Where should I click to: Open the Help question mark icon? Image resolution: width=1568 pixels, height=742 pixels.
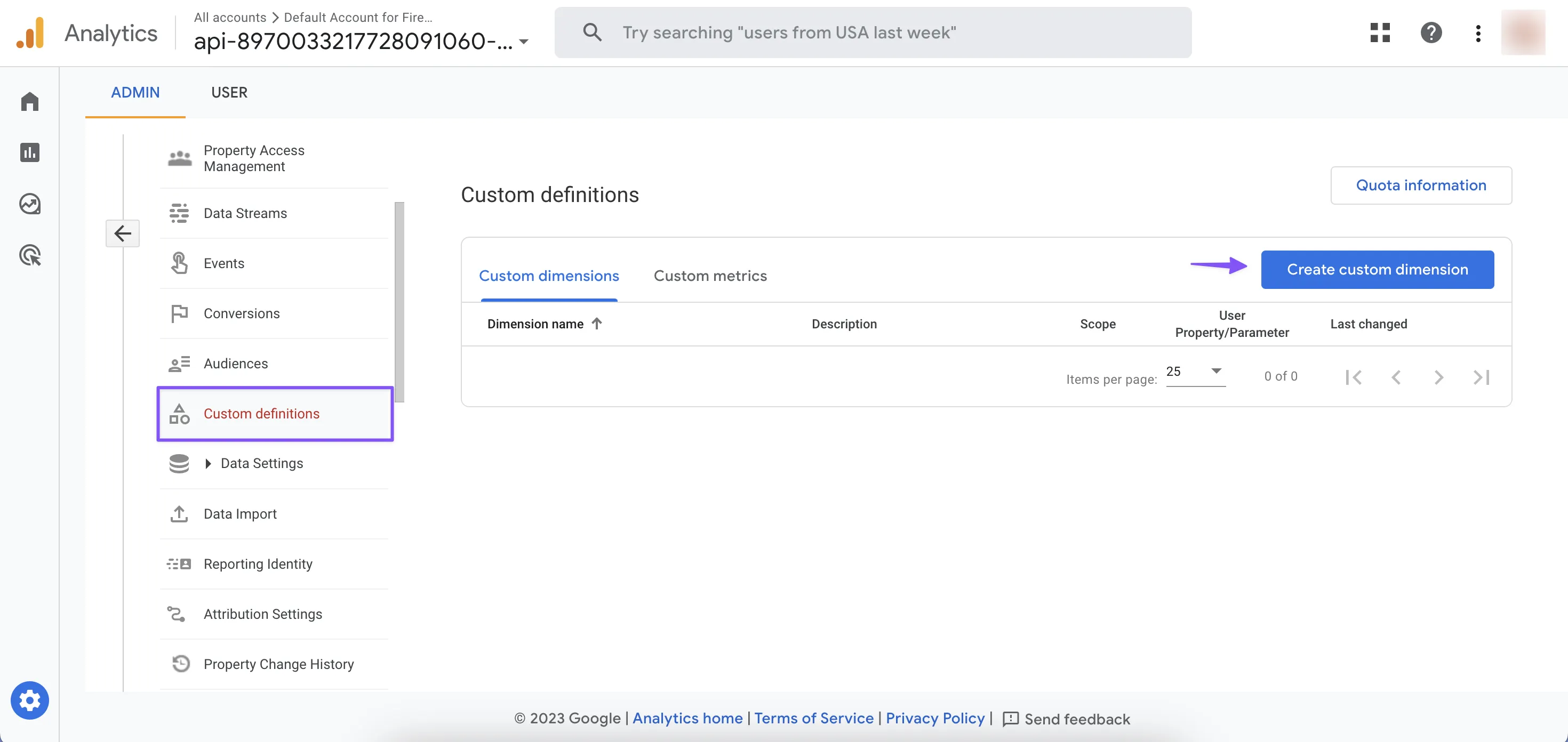1431,32
